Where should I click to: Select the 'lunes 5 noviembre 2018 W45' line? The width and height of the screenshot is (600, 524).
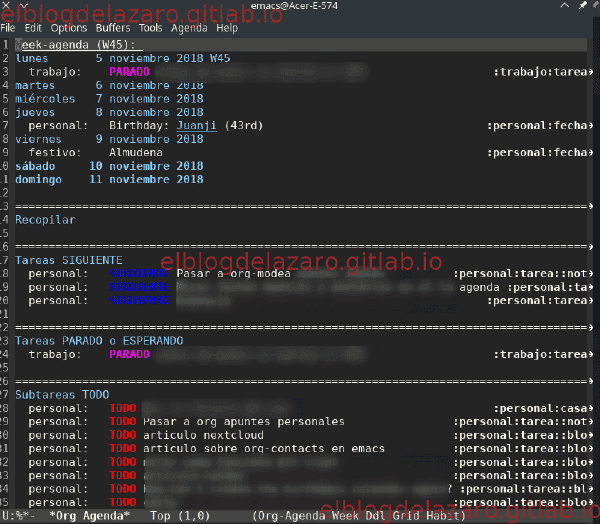122,58
